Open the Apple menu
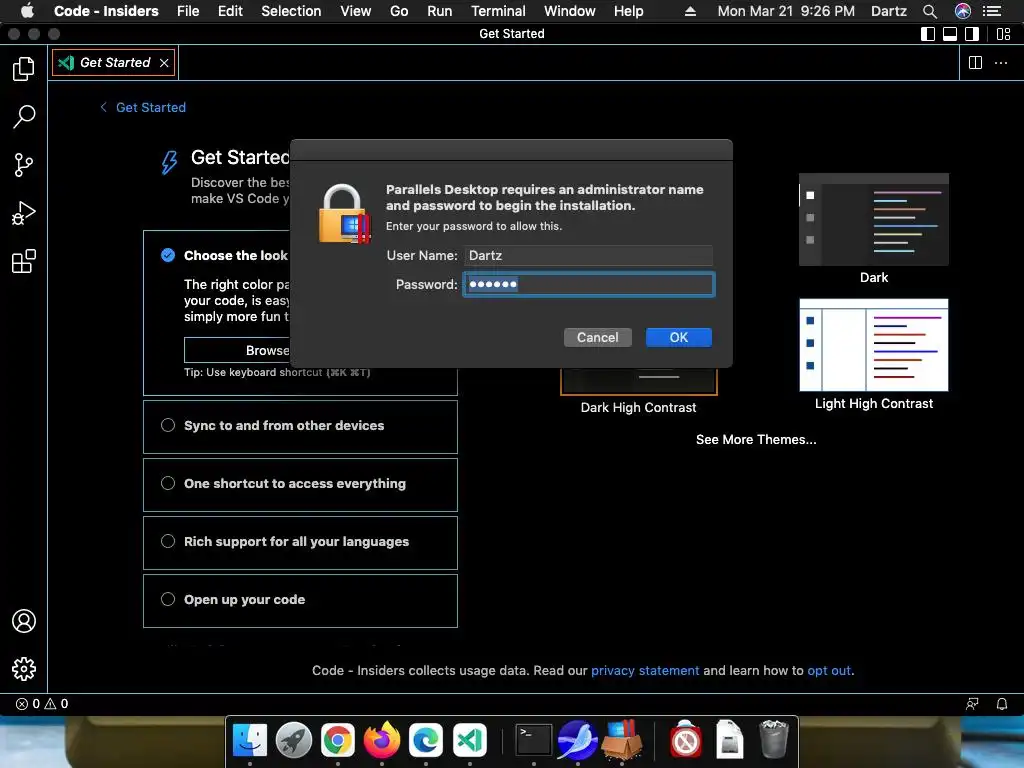This screenshot has height=768, width=1024. click(27, 11)
